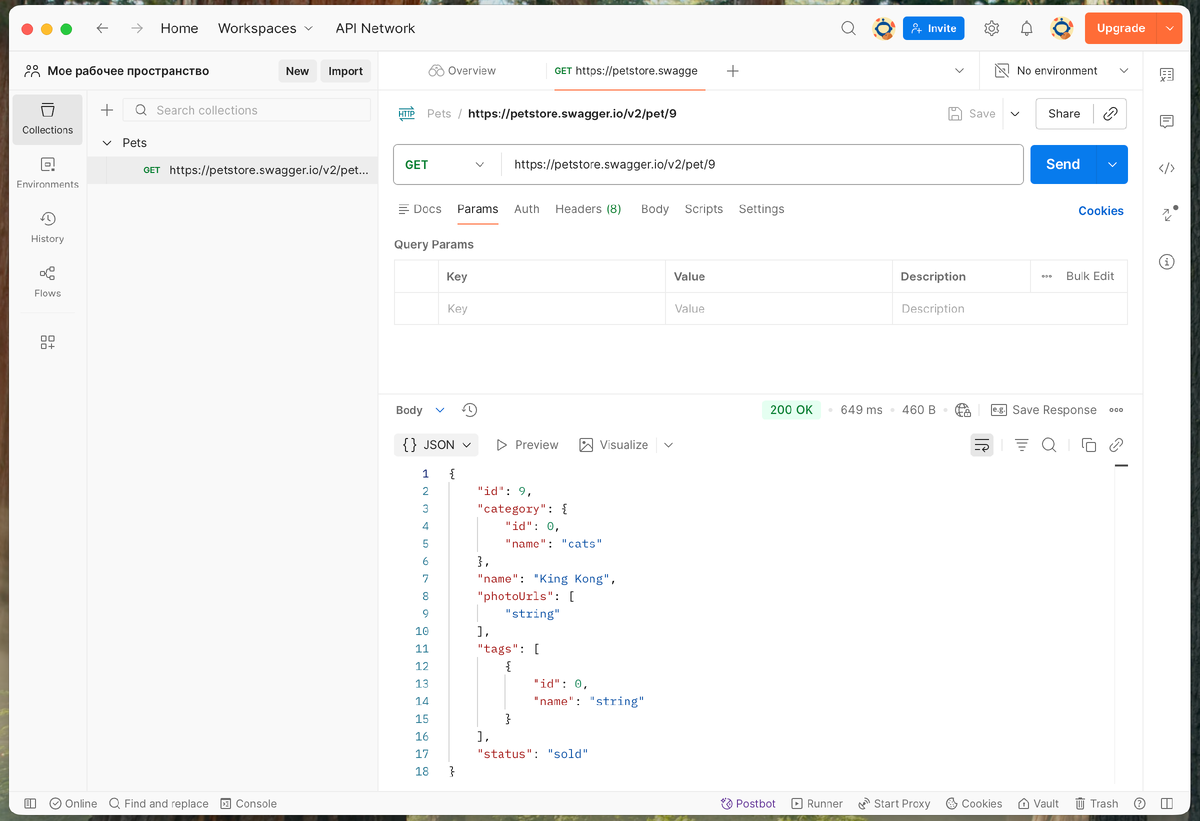Open the Save options arrow
The height and width of the screenshot is (821, 1200).
click(1015, 114)
